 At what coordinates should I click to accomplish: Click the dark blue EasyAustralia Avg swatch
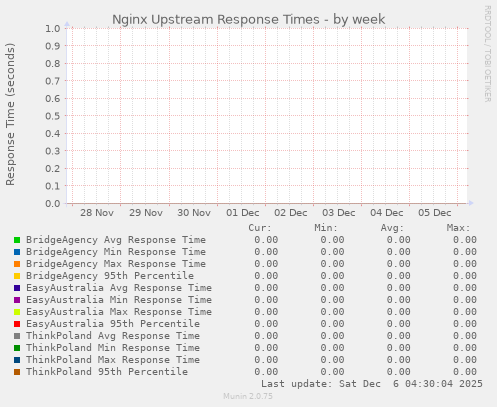(17, 288)
